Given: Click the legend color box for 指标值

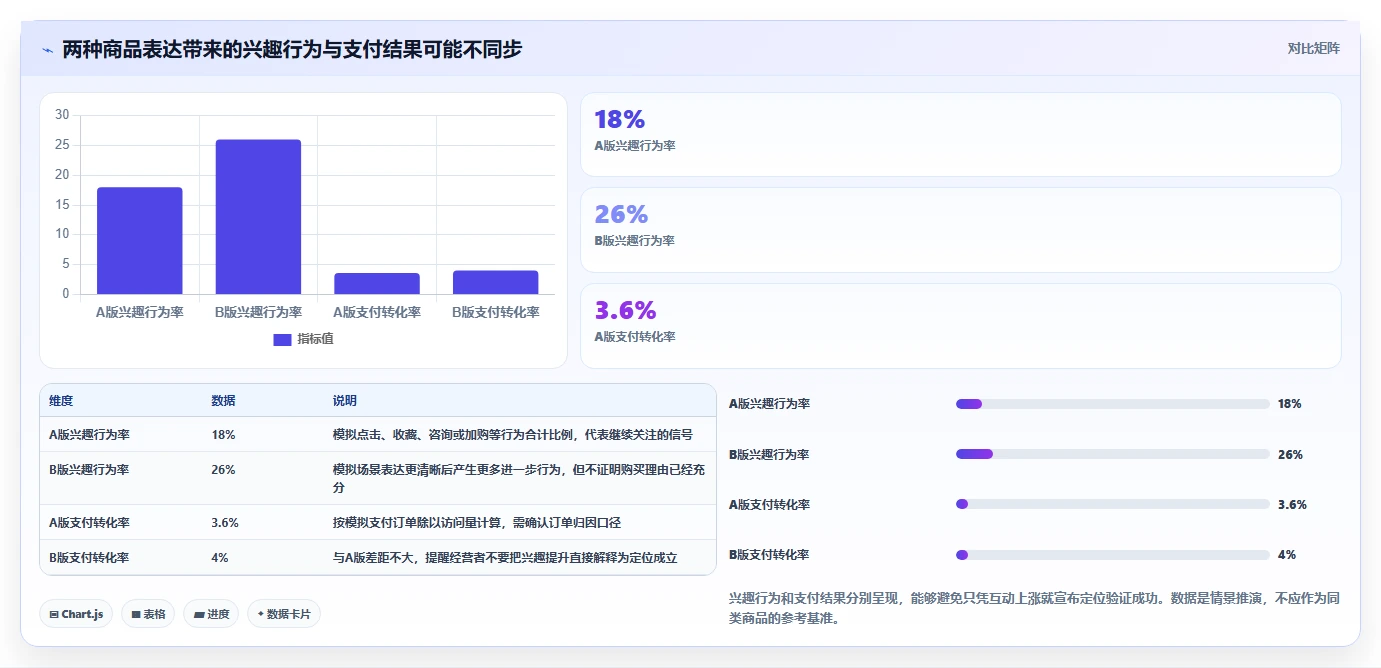Looking at the screenshot, I should point(282,339).
